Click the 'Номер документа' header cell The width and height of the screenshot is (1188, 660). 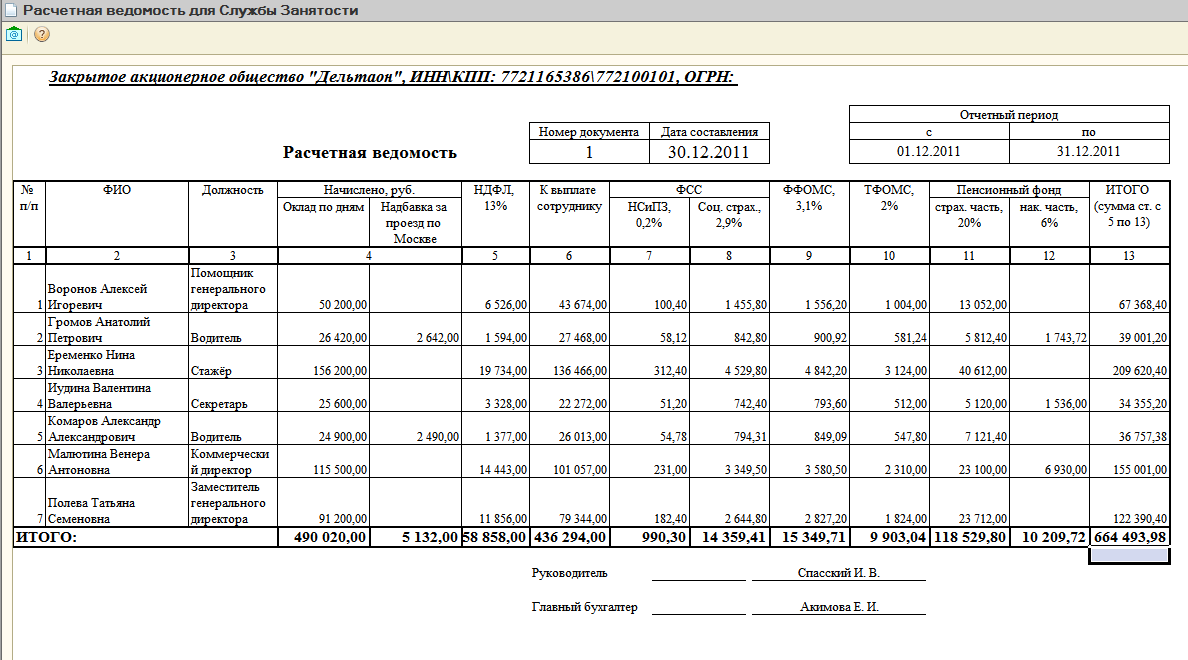click(x=589, y=132)
